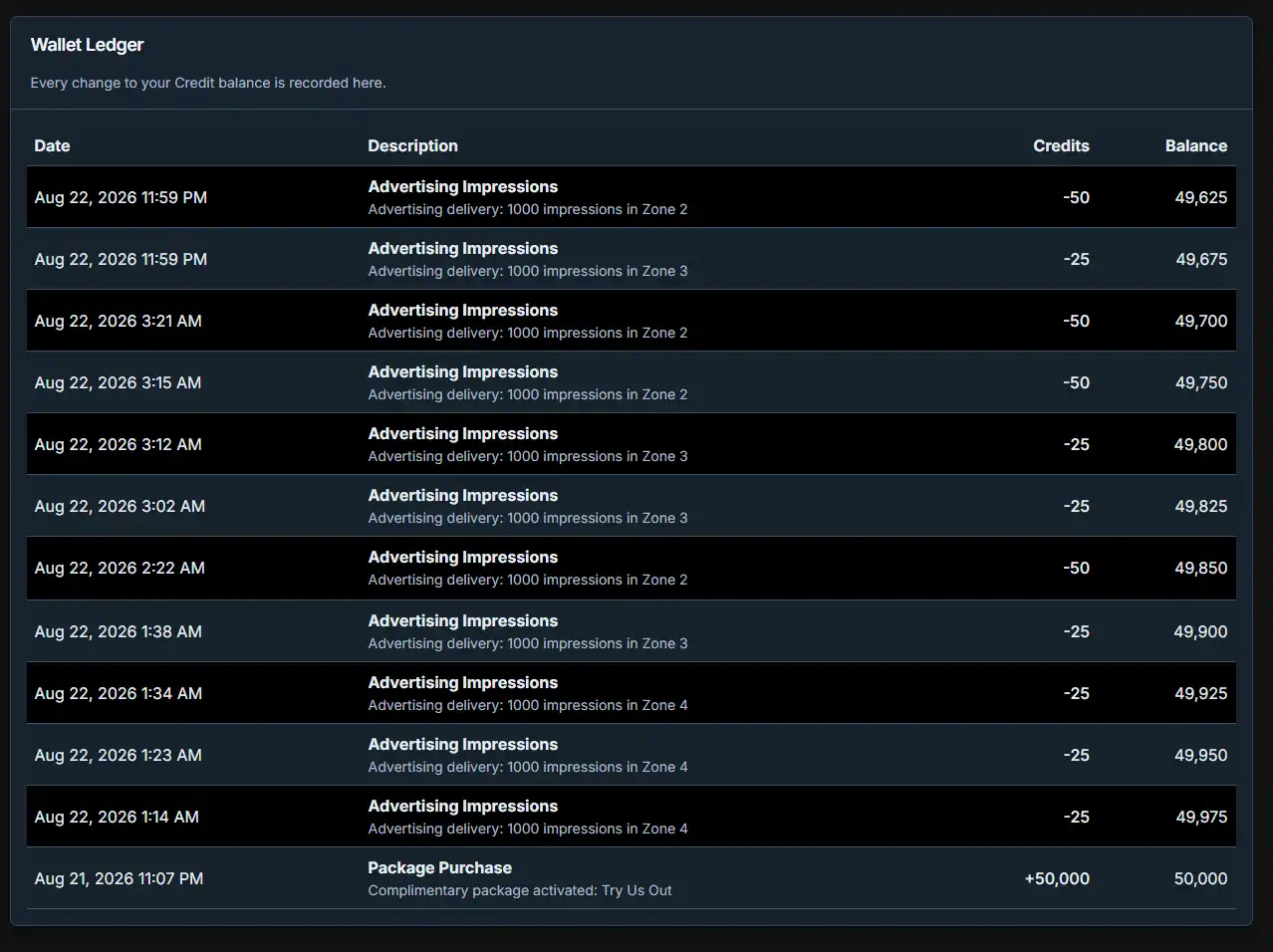The image size is (1273, 952).
Task: Click the Zone 3 delivery text in the 1:38 AM row
Action: click(528, 643)
